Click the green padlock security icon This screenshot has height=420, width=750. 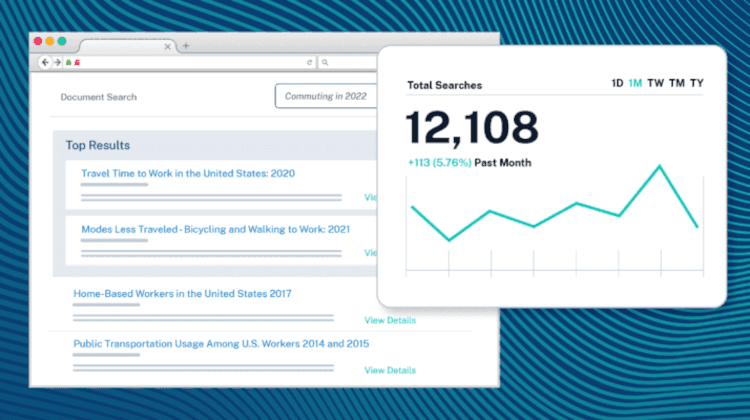[x=68, y=62]
